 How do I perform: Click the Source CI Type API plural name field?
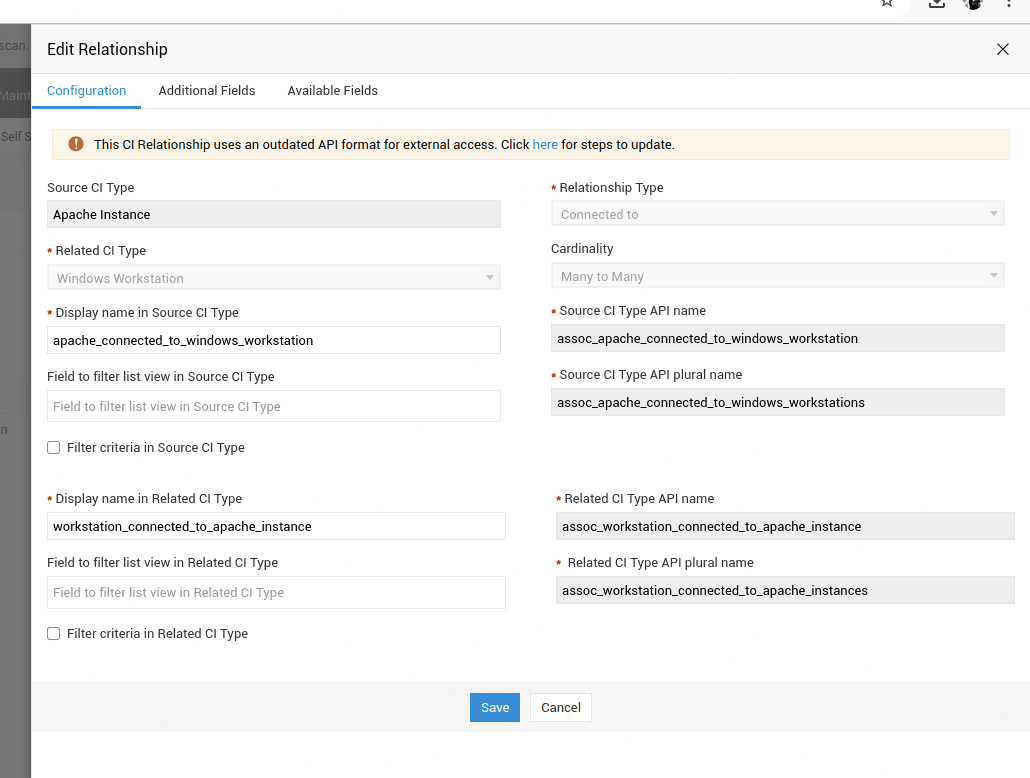[x=778, y=402]
